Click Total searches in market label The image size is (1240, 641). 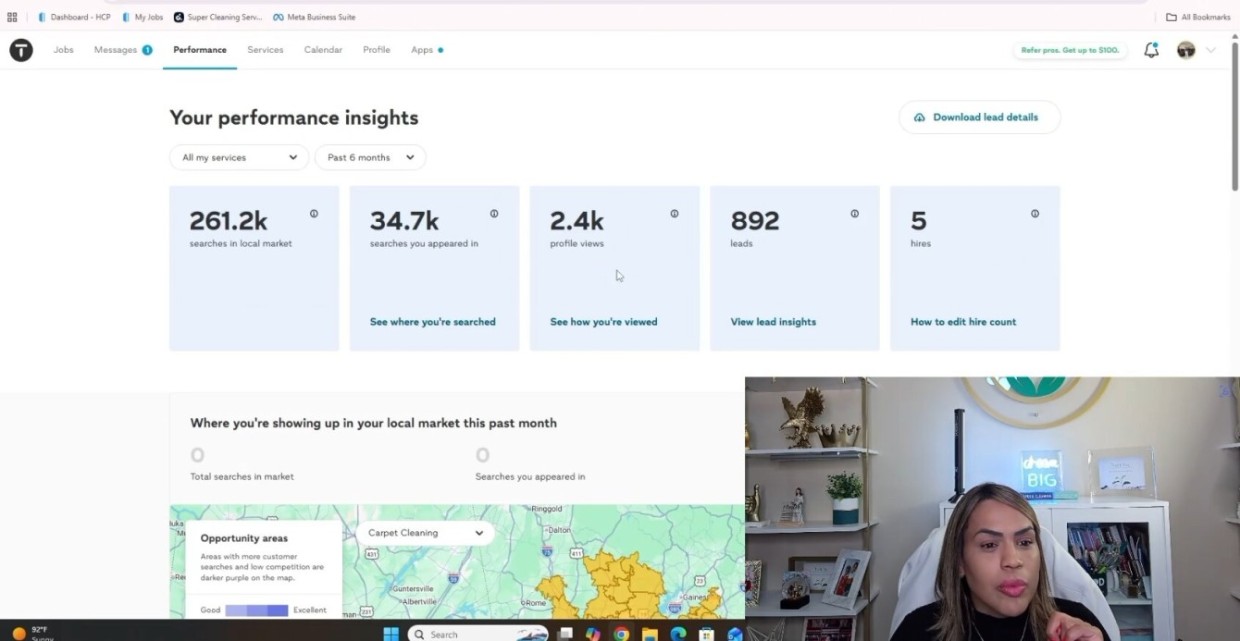[x=242, y=477]
